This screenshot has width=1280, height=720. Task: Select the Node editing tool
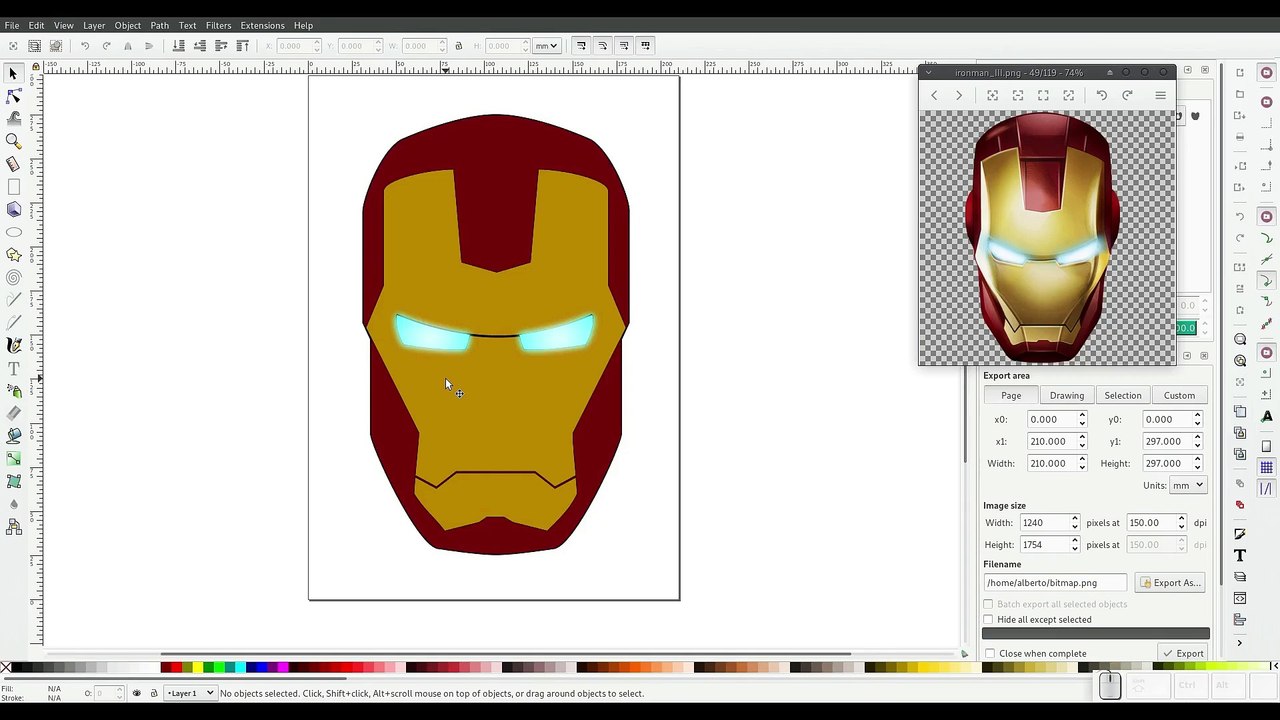pos(13,96)
